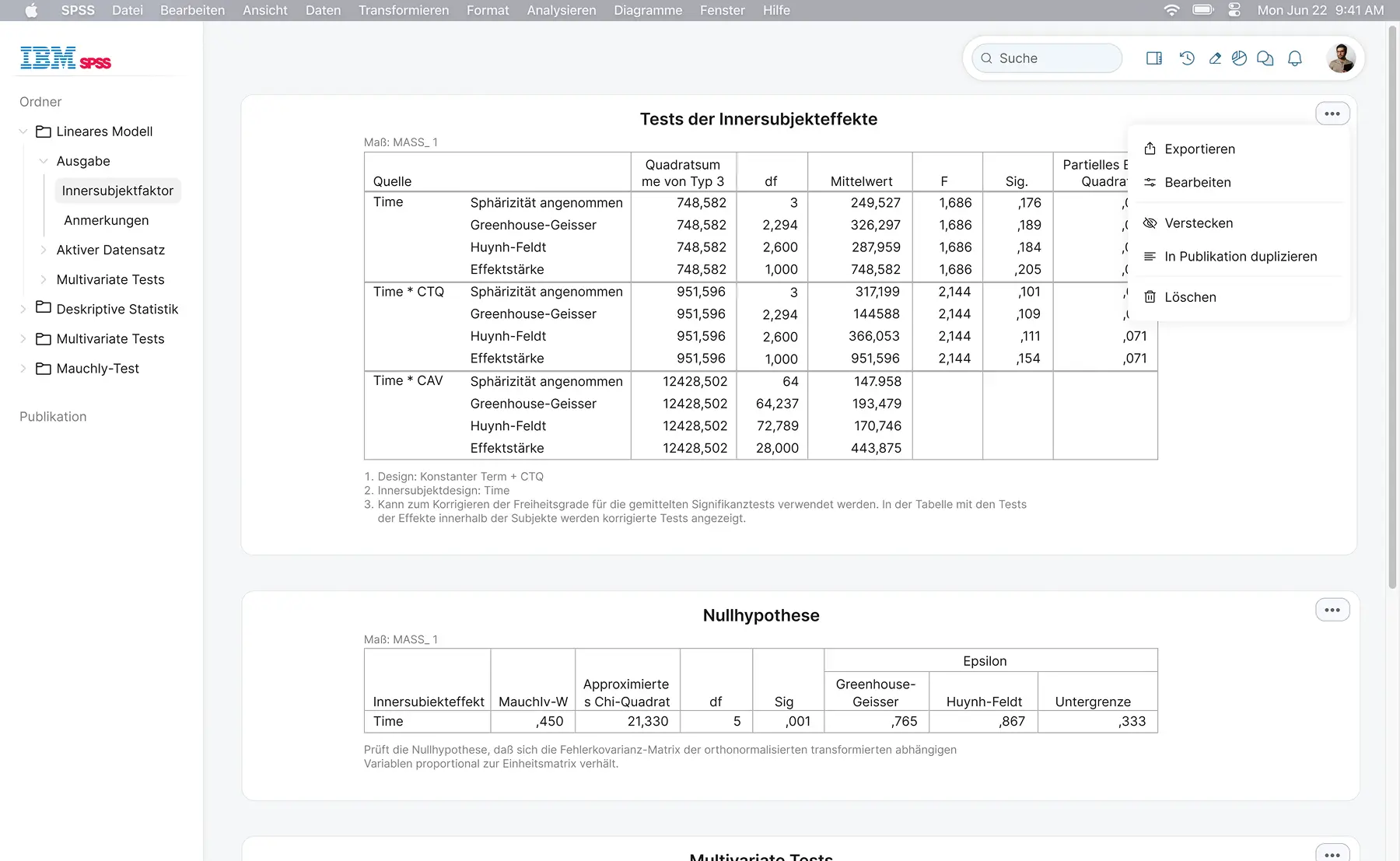Screen dimensions: 1400x861
Task: Open the macOS Control Center icon
Action: click(x=1234, y=10)
